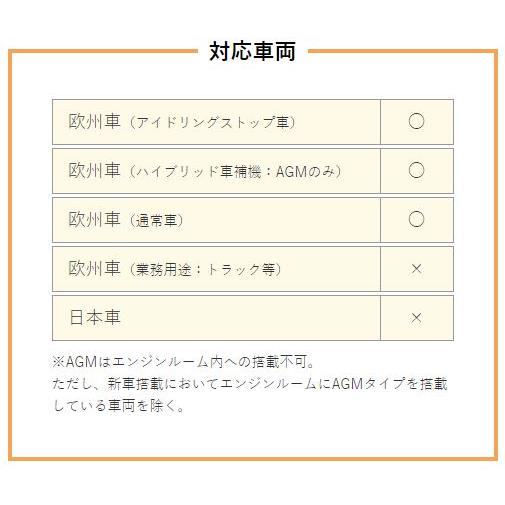Click the アイドリングストップ車 parenthetical text
The image size is (505, 505).
tap(212, 122)
